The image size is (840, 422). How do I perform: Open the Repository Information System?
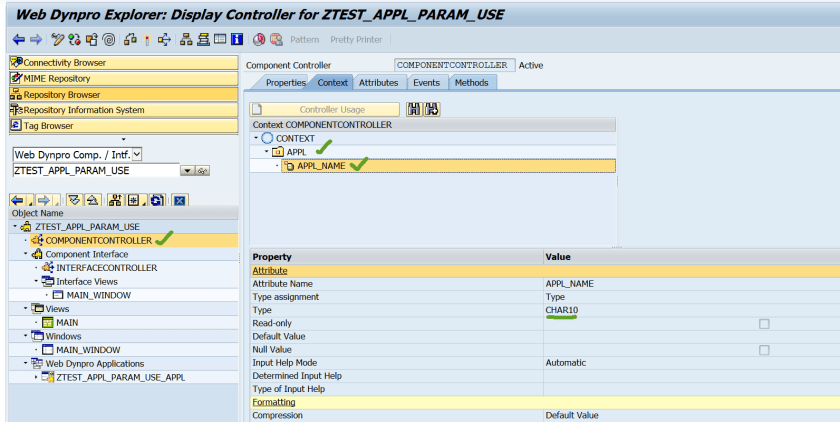coord(124,110)
